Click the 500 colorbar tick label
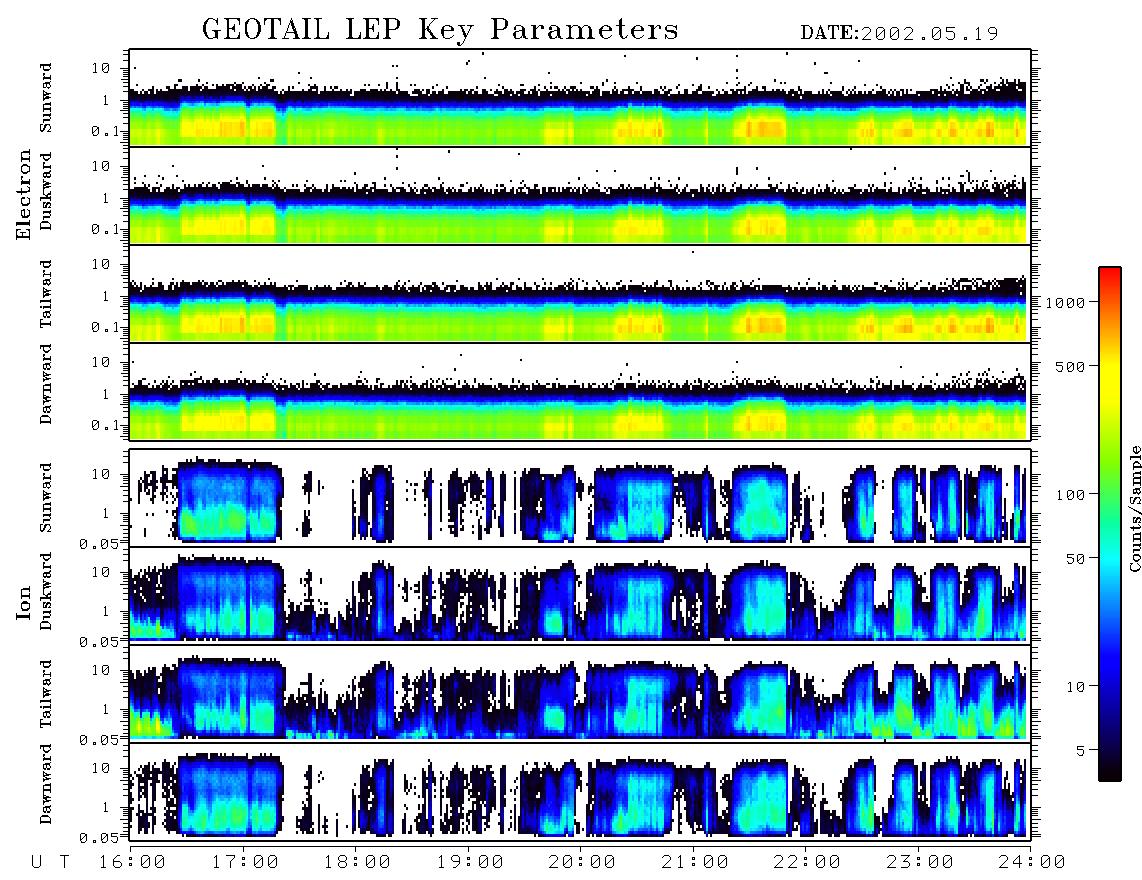 [1071, 367]
